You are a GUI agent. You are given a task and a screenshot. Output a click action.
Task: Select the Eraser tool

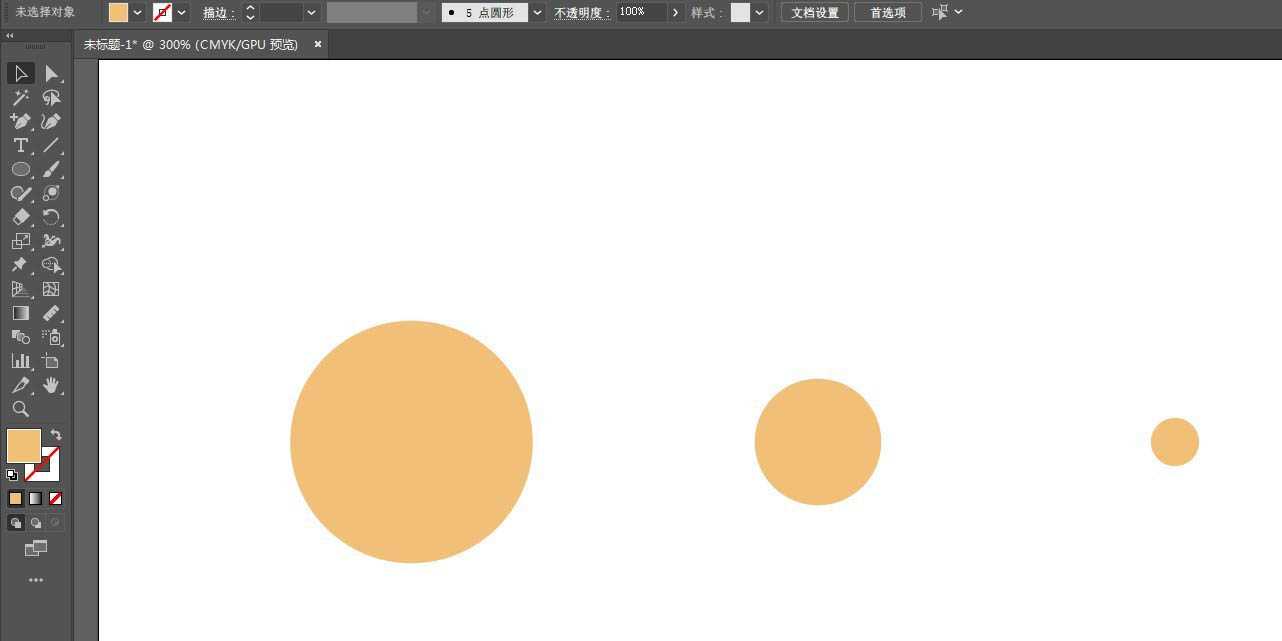[20, 217]
